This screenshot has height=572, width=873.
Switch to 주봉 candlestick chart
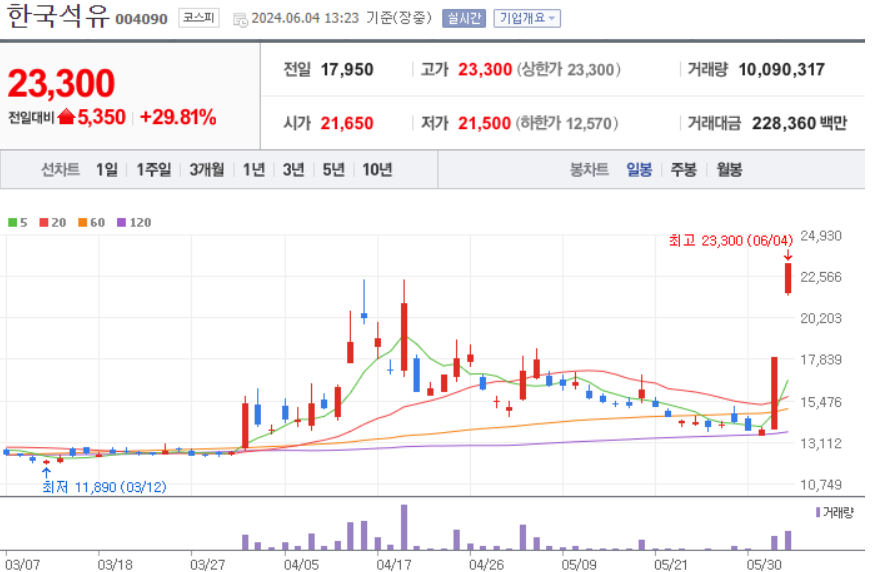tap(684, 169)
